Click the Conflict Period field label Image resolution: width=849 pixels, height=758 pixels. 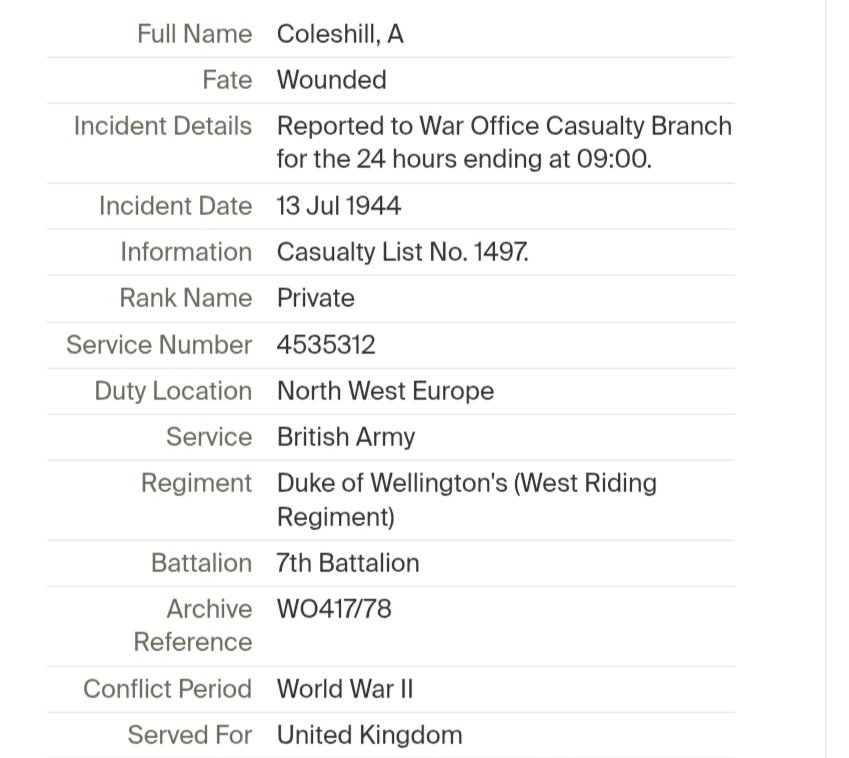[x=167, y=689]
